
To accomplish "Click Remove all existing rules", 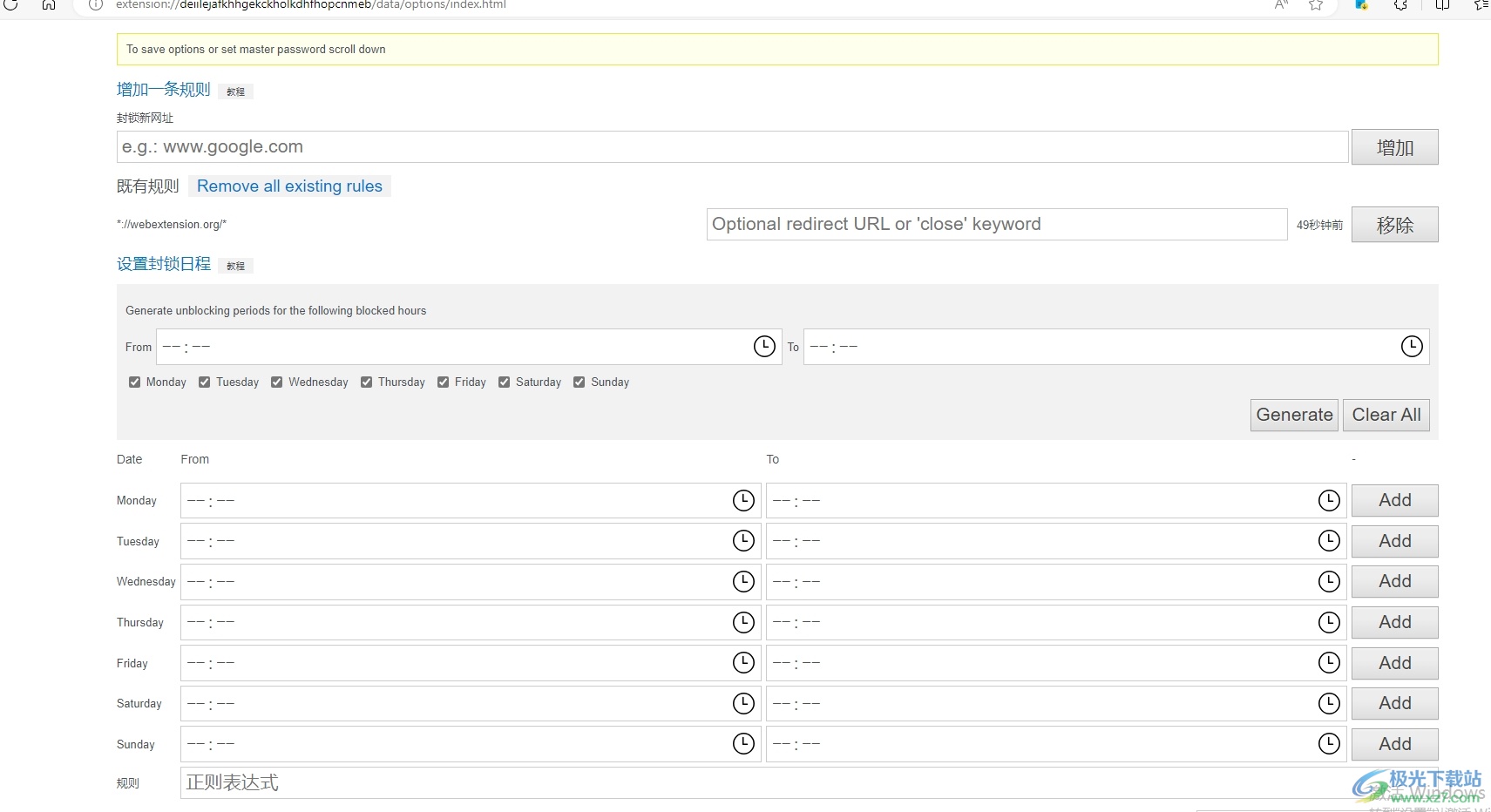I will point(289,186).
